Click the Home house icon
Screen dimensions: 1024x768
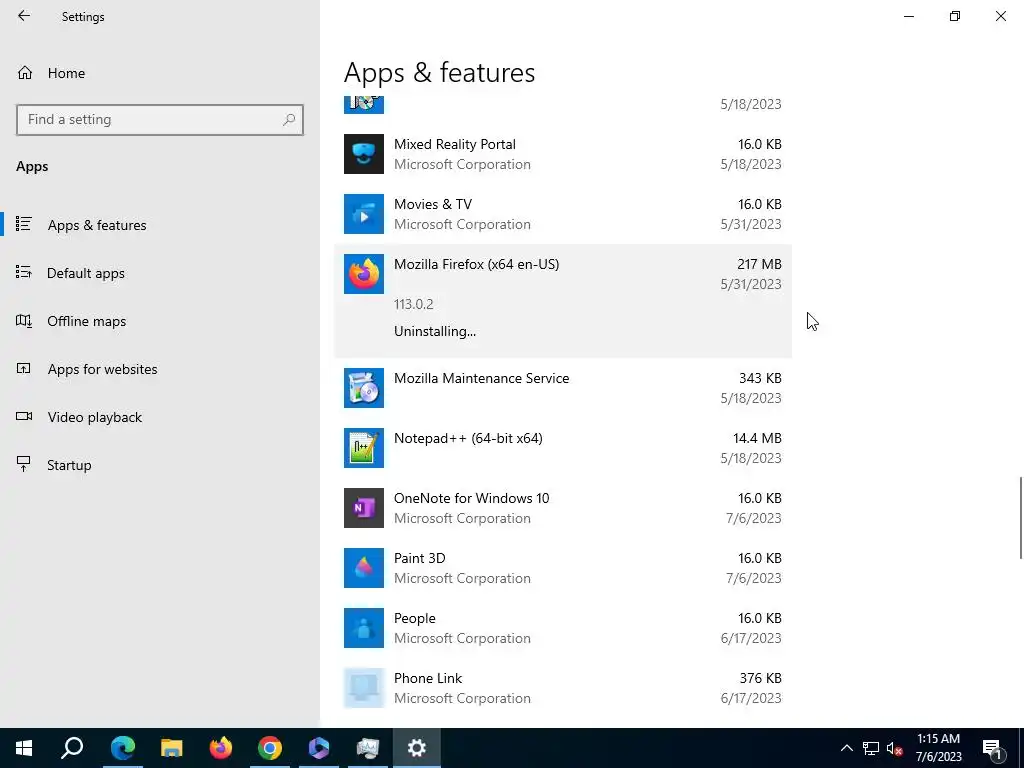point(25,72)
